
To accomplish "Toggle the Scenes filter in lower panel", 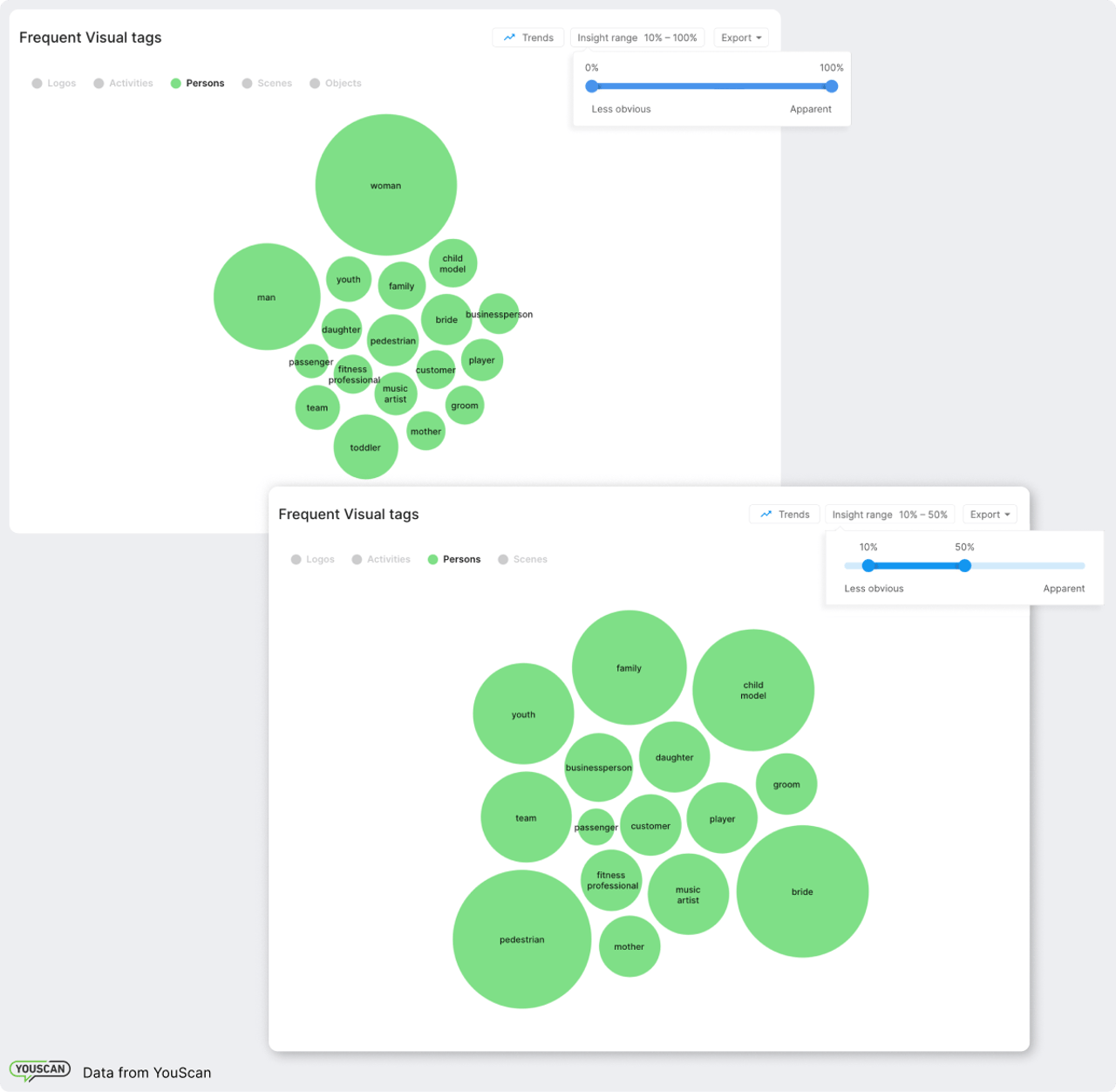I will coord(522,560).
